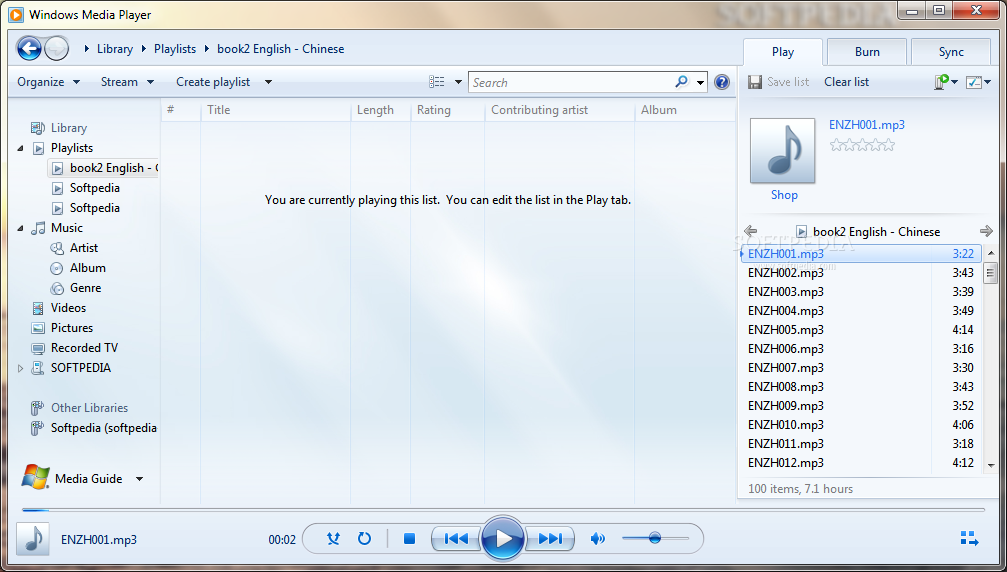Screen dimensions: 1007x572
Task: Select ENZH005.mp3 in the play list
Action: [861, 329]
